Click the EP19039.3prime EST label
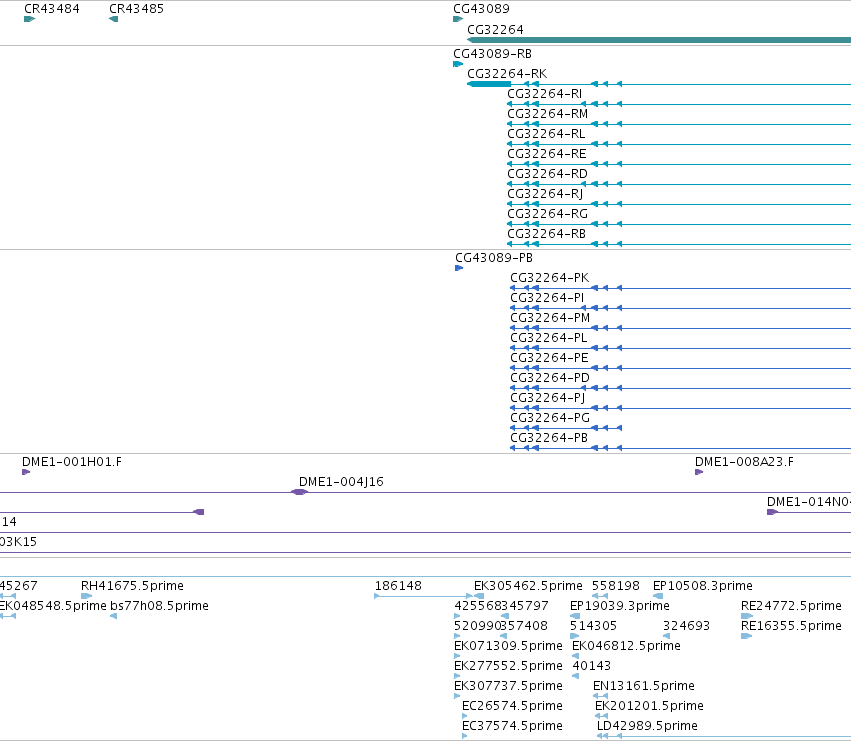The image size is (851, 741). [x=620, y=606]
